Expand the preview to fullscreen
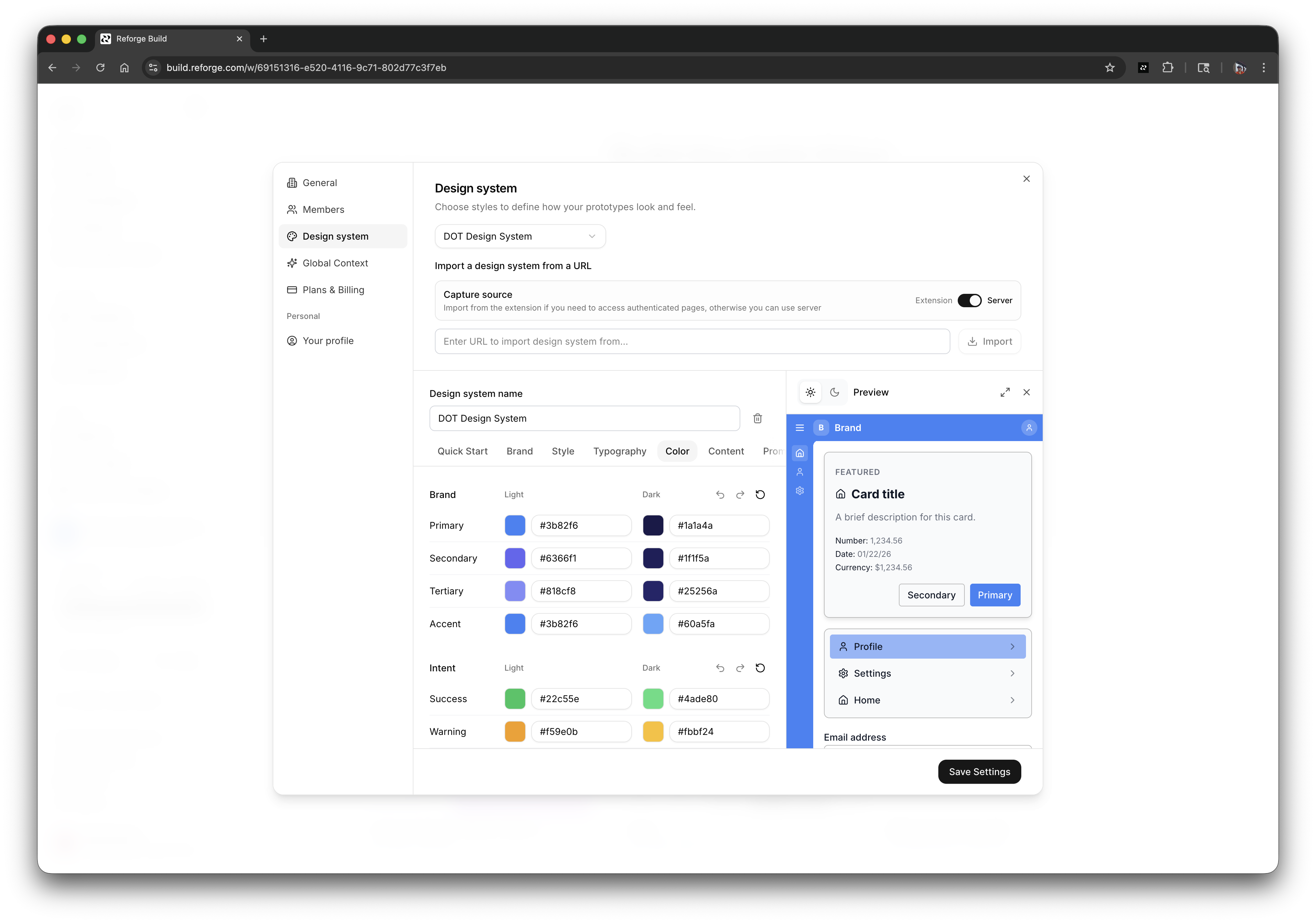 [1005, 392]
